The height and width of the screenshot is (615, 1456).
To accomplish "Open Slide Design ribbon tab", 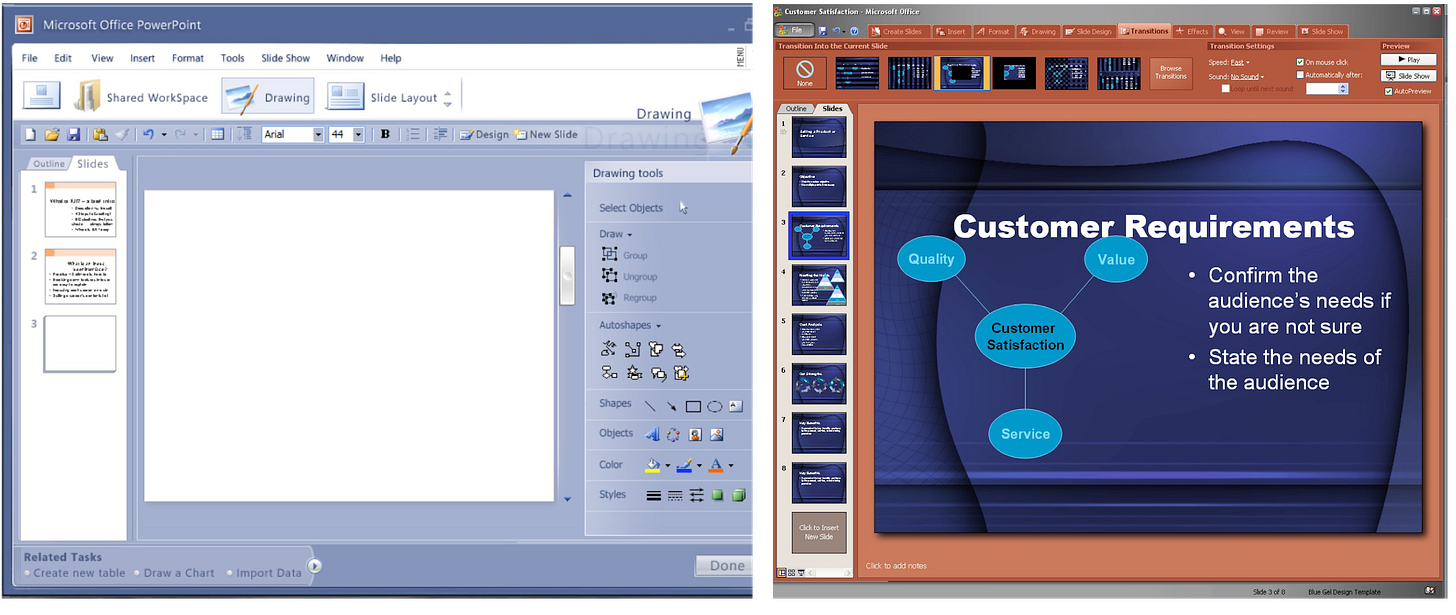I will pos(1089,31).
